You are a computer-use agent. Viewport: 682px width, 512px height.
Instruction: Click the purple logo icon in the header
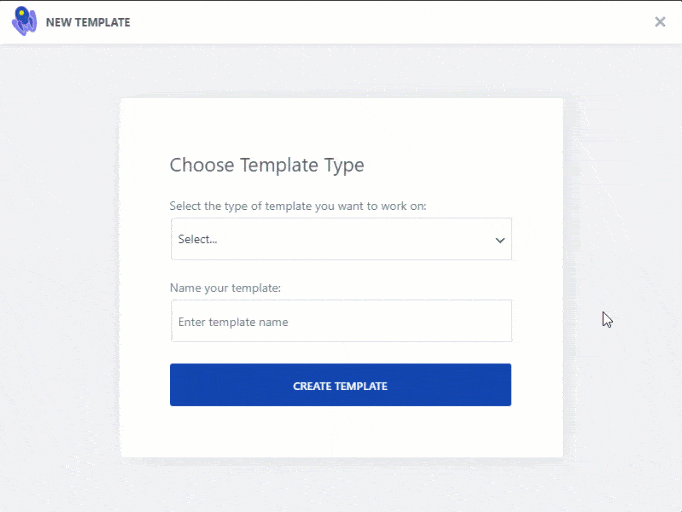pos(24,21)
